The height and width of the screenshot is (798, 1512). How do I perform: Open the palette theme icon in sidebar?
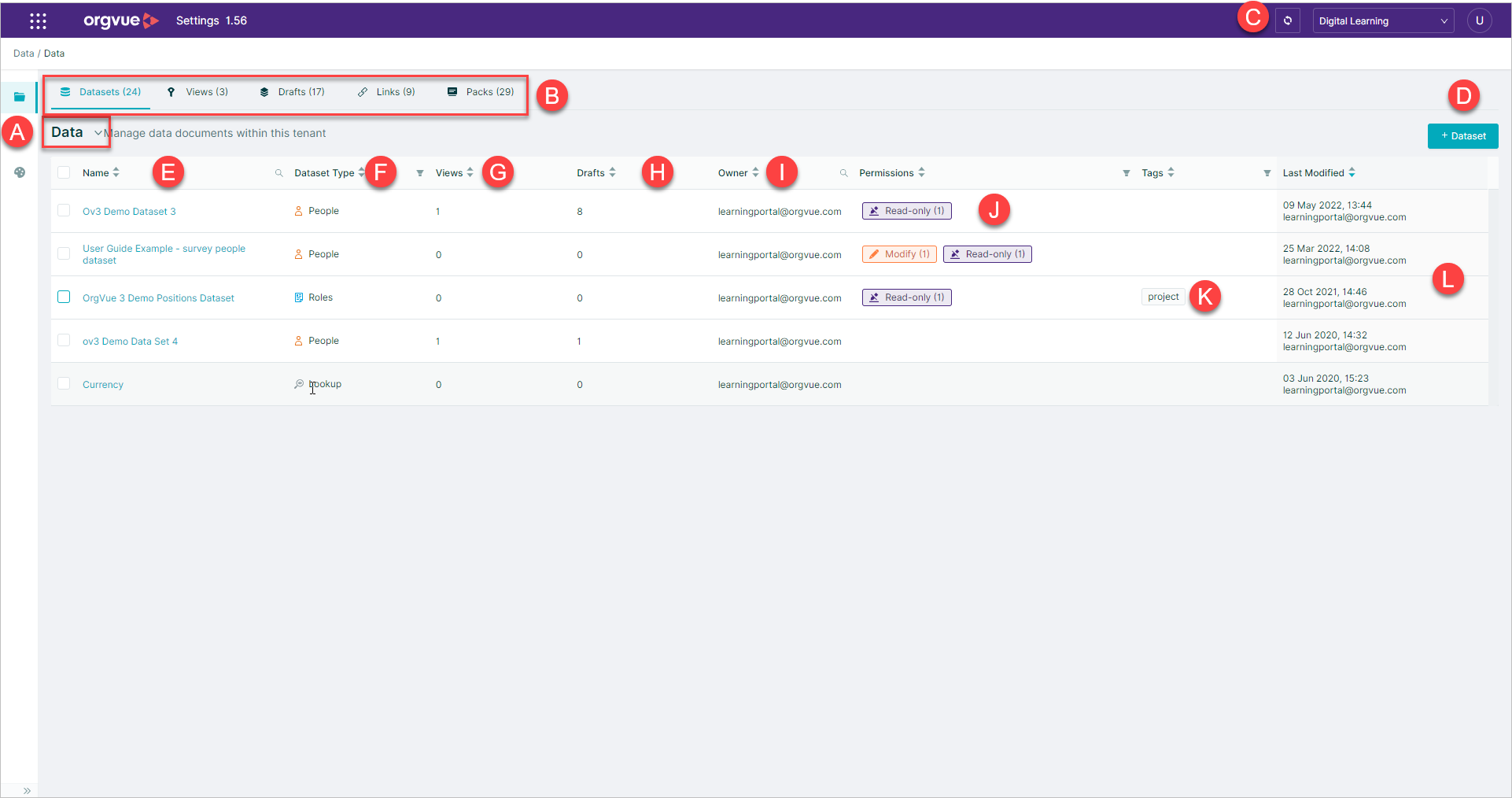[20, 172]
